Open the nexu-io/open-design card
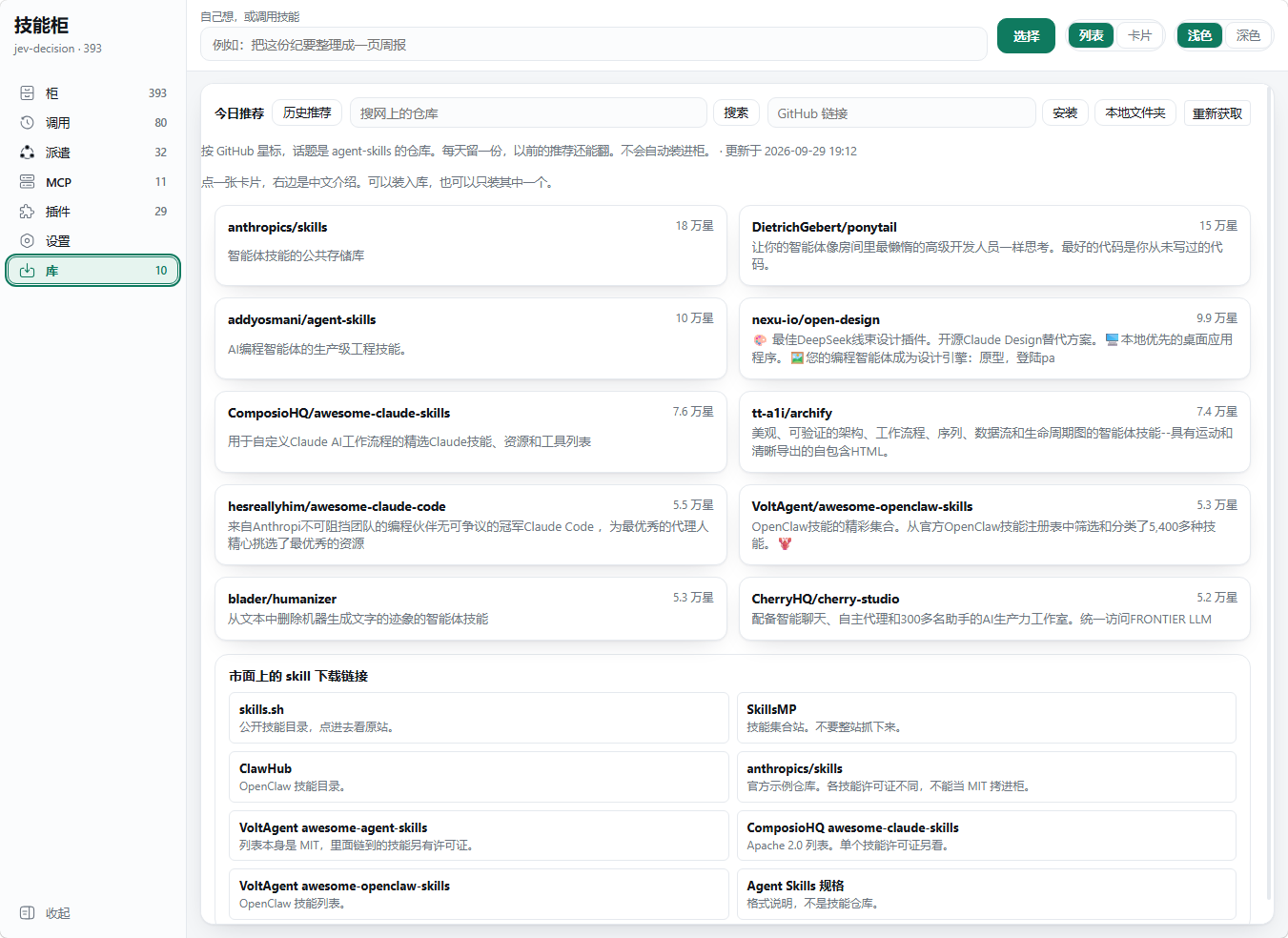The height and width of the screenshot is (938, 1288). pyautogui.click(x=994, y=338)
